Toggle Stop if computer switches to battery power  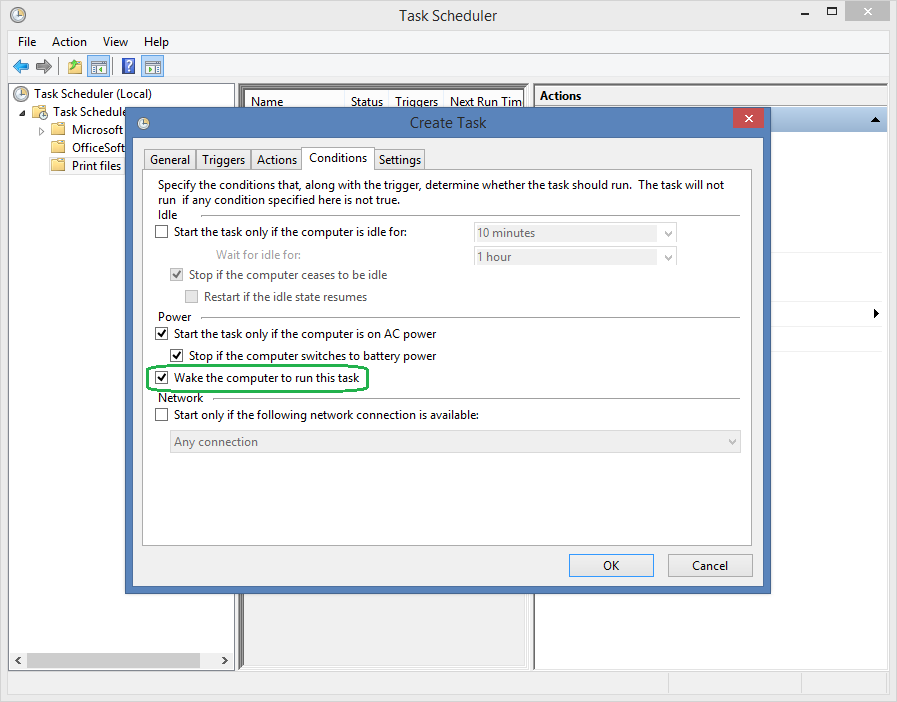pos(177,356)
